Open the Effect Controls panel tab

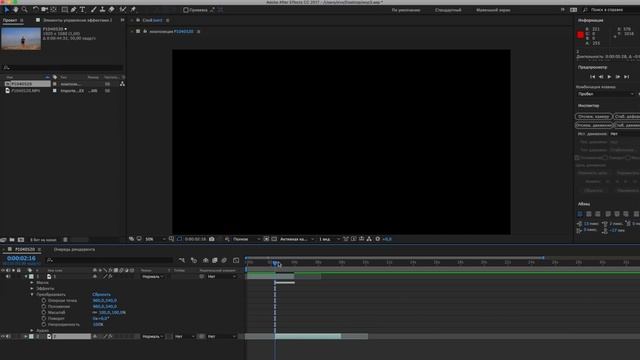[x=77, y=20]
